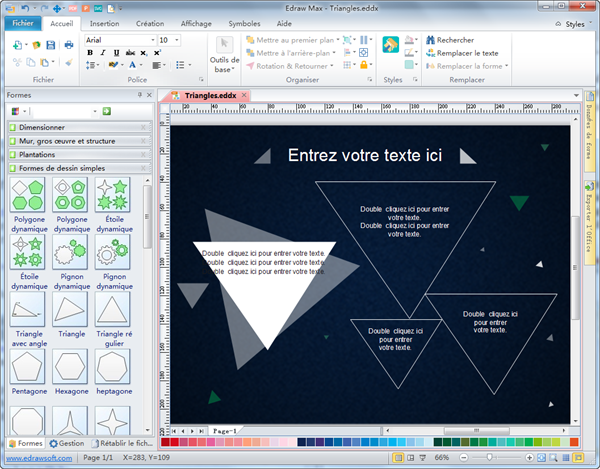This screenshot has height=469, width=600.
Task: Switch to the Insertion ribbon tab
Action: [104, 23]
